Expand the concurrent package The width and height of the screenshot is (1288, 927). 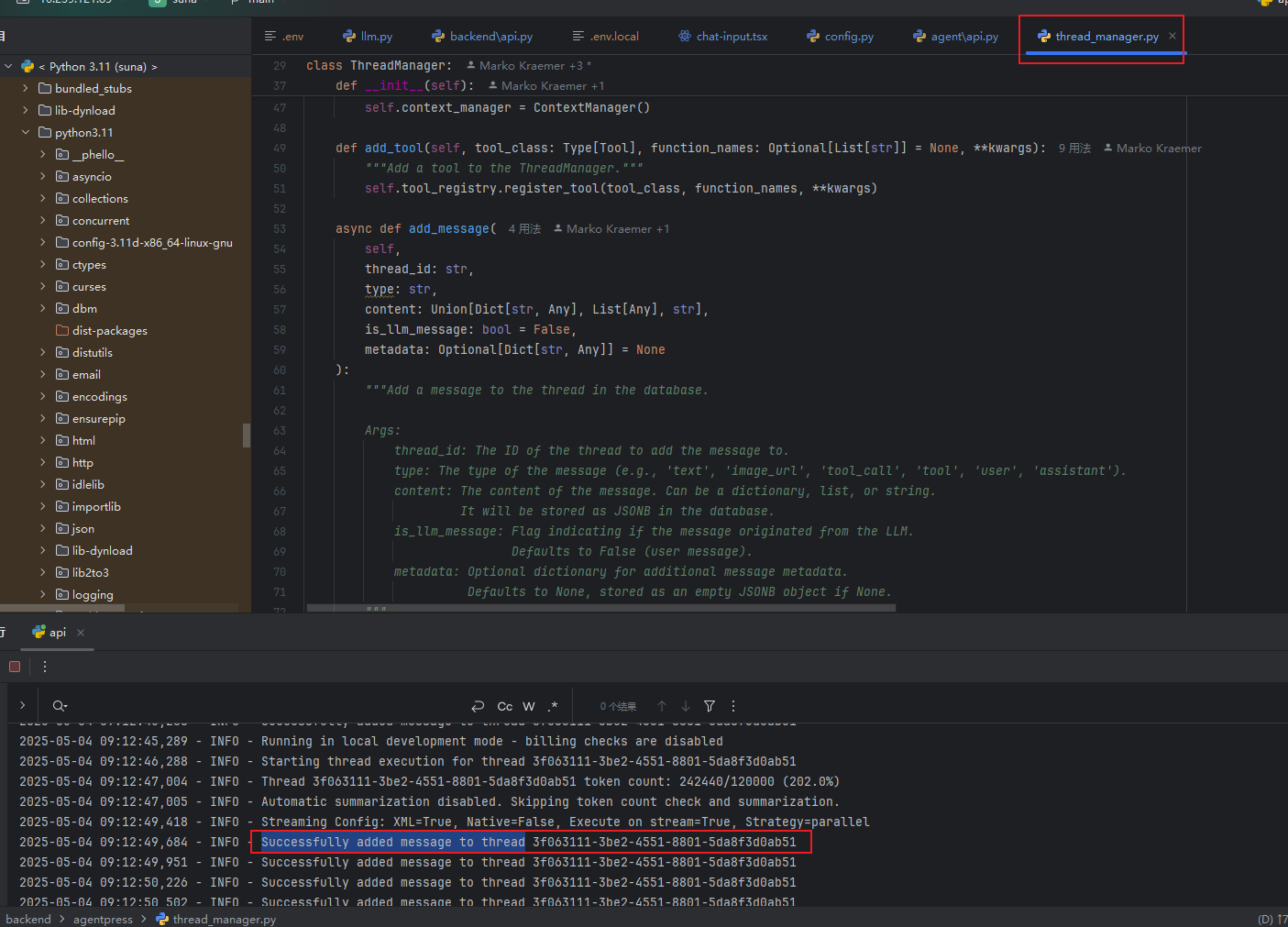(x=43, y=220)
